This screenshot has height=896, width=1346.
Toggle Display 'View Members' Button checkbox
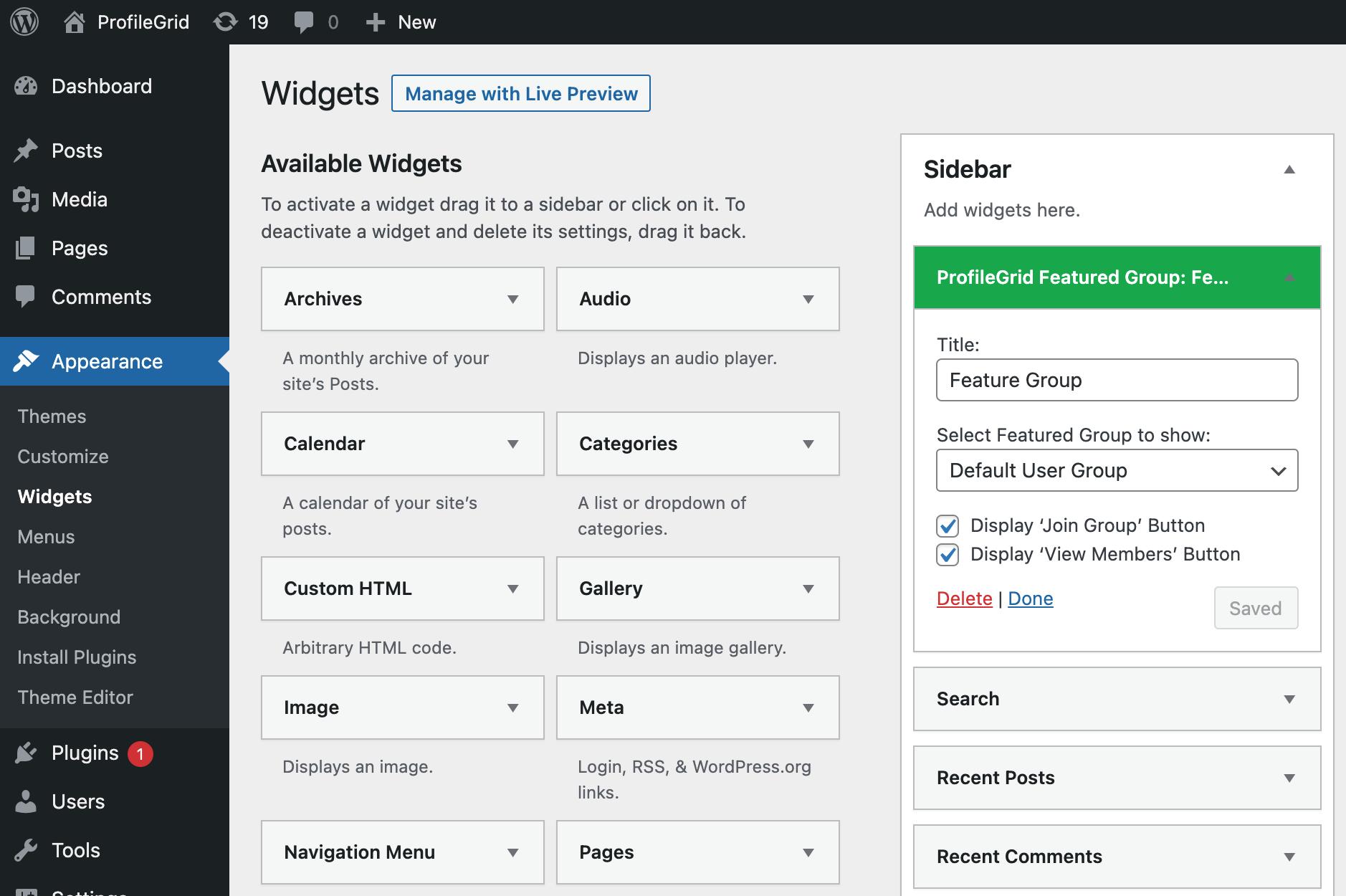click(948, 555)
